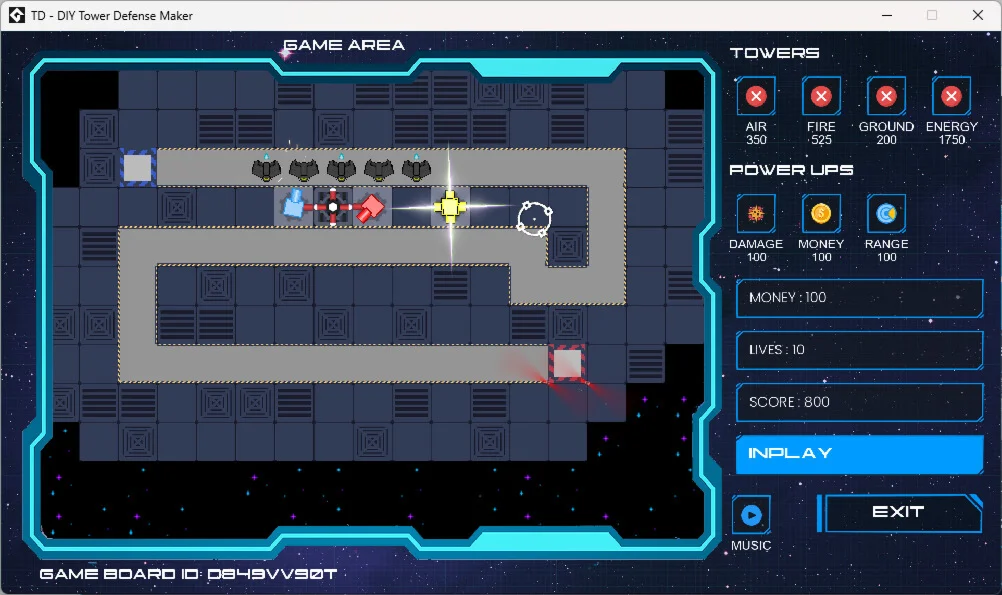Click the first enemy ship in line
The image size is (1002, 595).
pyautogui.click(x=417, y=169)
